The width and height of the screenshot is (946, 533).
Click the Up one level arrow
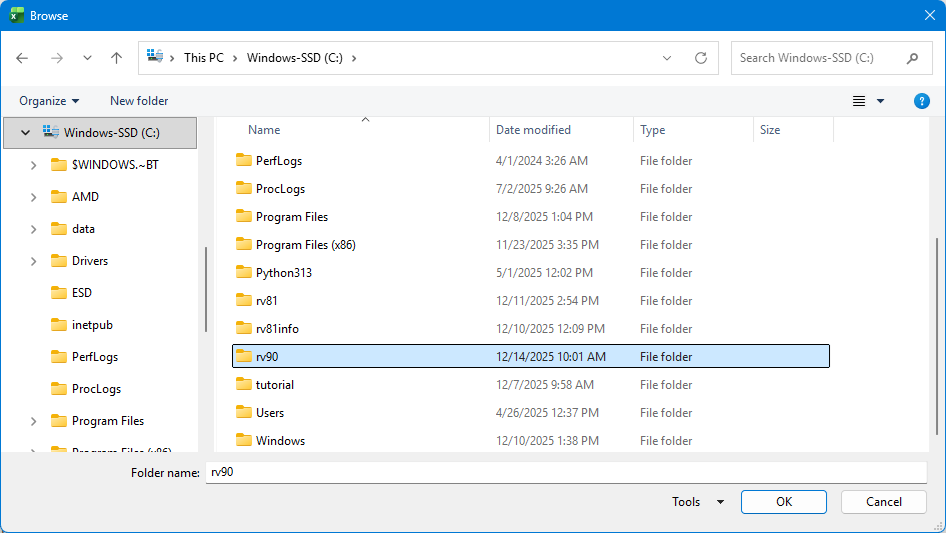coord(116,58)
